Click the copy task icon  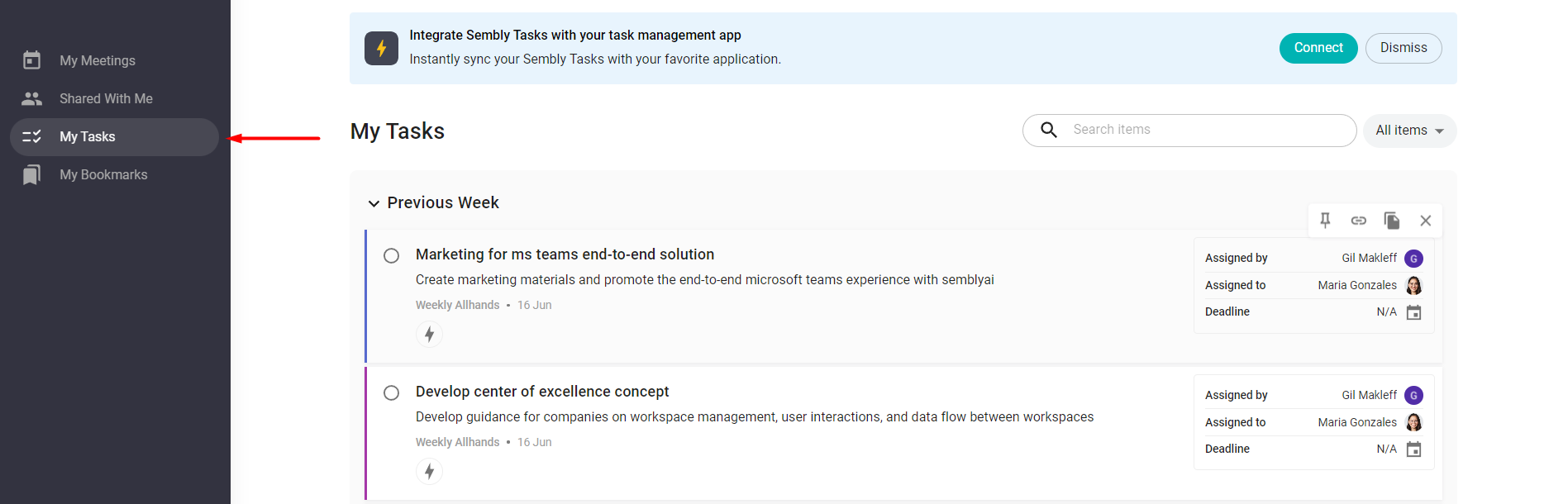tap(1392, 221)
